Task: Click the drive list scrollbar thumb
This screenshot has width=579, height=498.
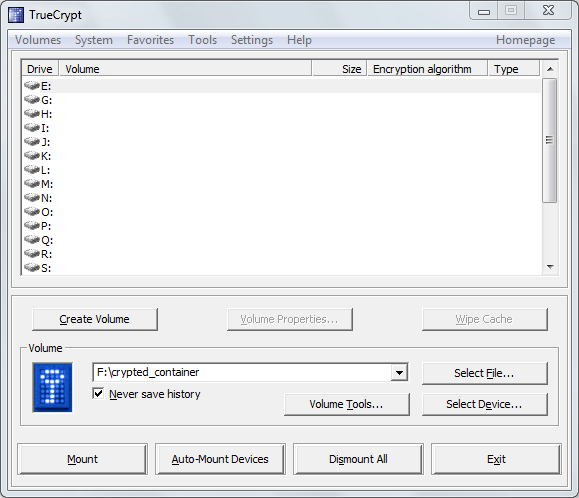Action: pos(550,140)
